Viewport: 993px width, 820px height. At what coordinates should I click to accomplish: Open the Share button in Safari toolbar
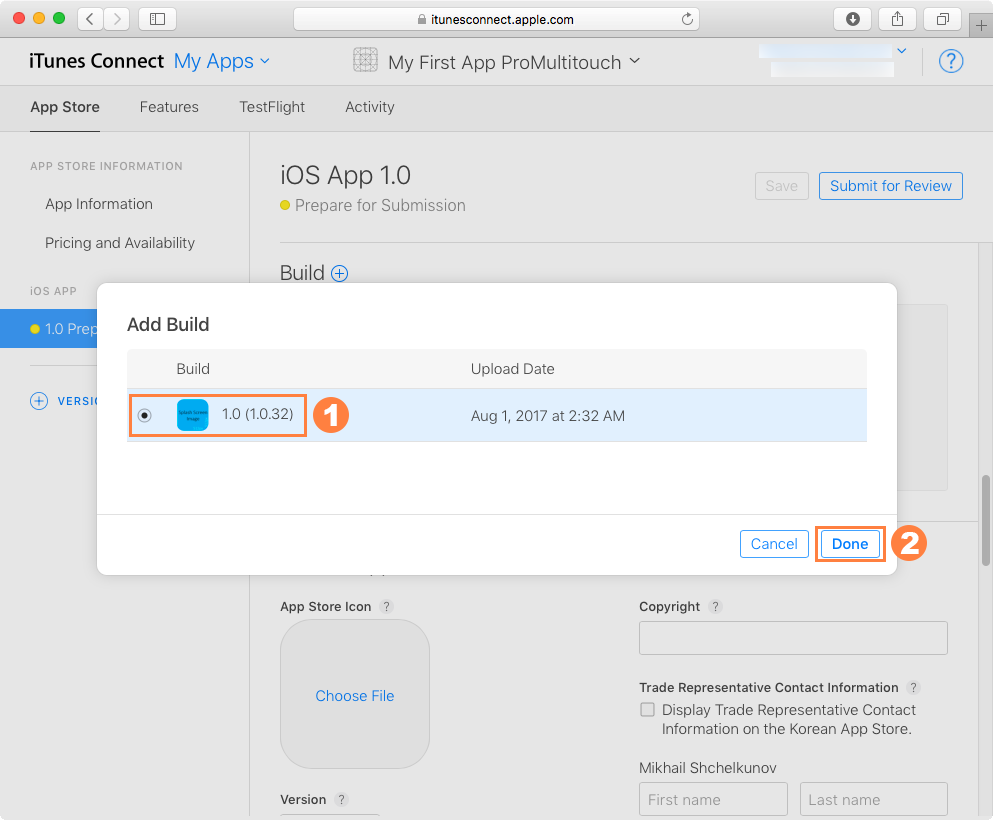[897, 19]
